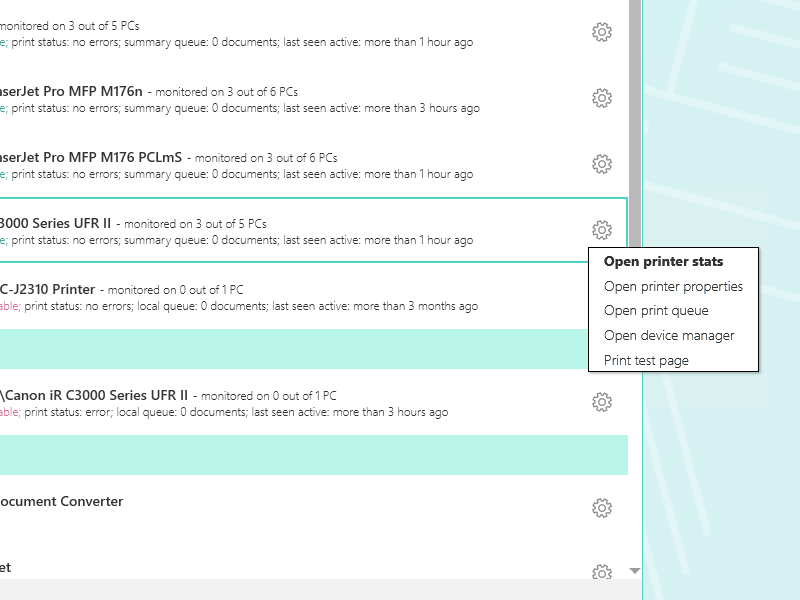Viewport: 800px width, 600px height.
Task: Click the scroll-down arrow of the printer list
Action: point(634,571)
